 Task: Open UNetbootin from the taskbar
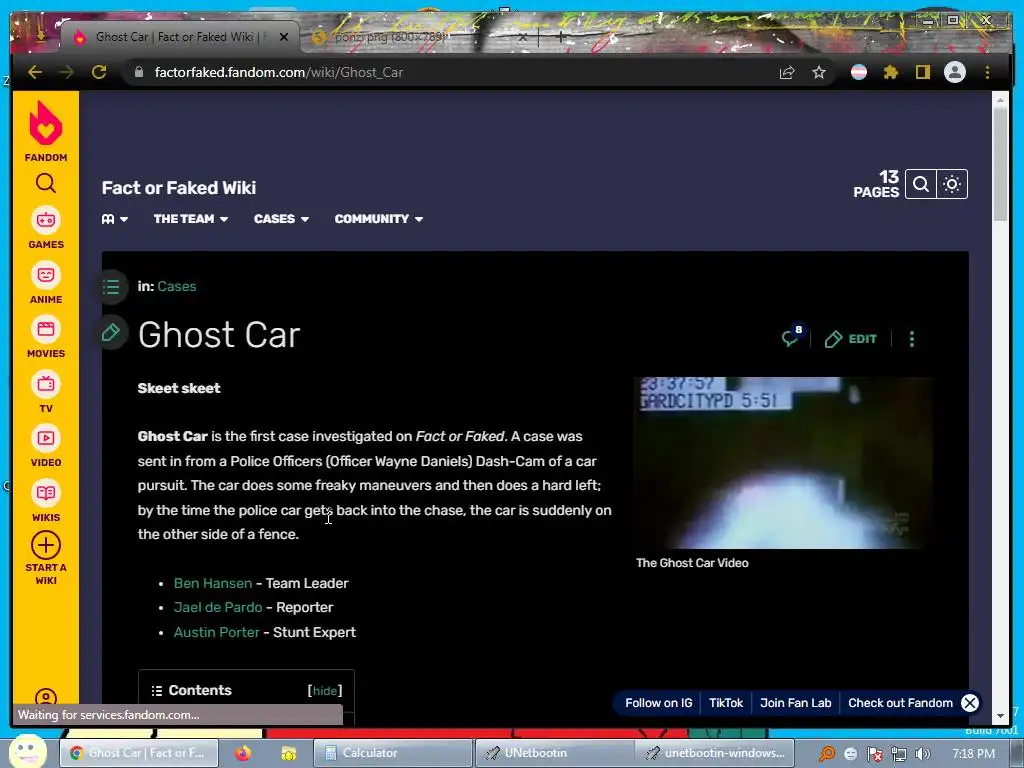click(x=554, y=754)
